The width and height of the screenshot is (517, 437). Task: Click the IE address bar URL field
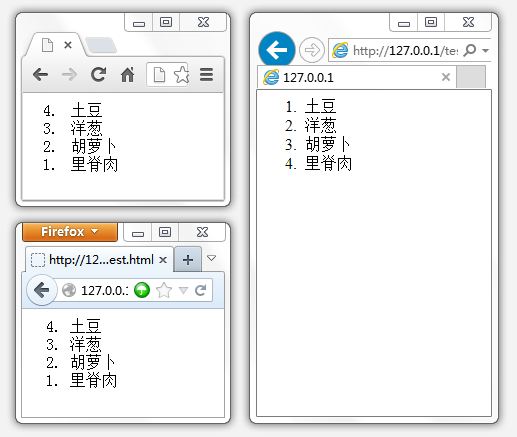405,51
